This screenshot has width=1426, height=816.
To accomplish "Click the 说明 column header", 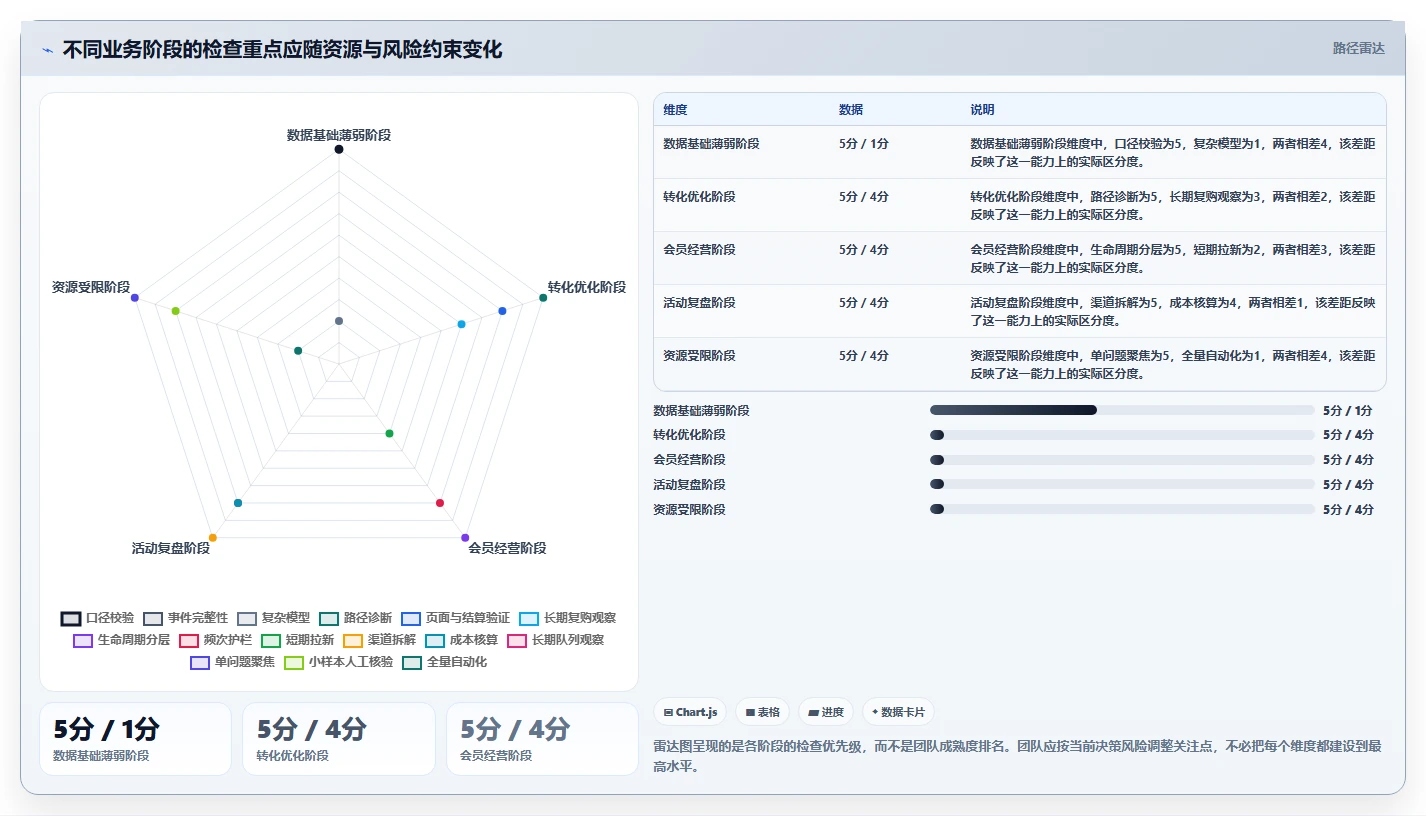I will 982,110.
